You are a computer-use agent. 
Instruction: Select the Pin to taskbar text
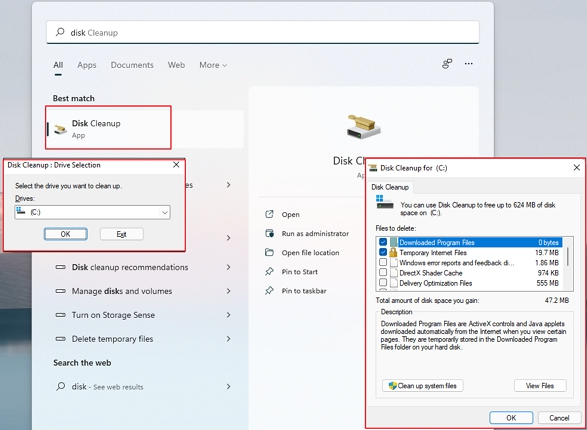coord(304,291)
